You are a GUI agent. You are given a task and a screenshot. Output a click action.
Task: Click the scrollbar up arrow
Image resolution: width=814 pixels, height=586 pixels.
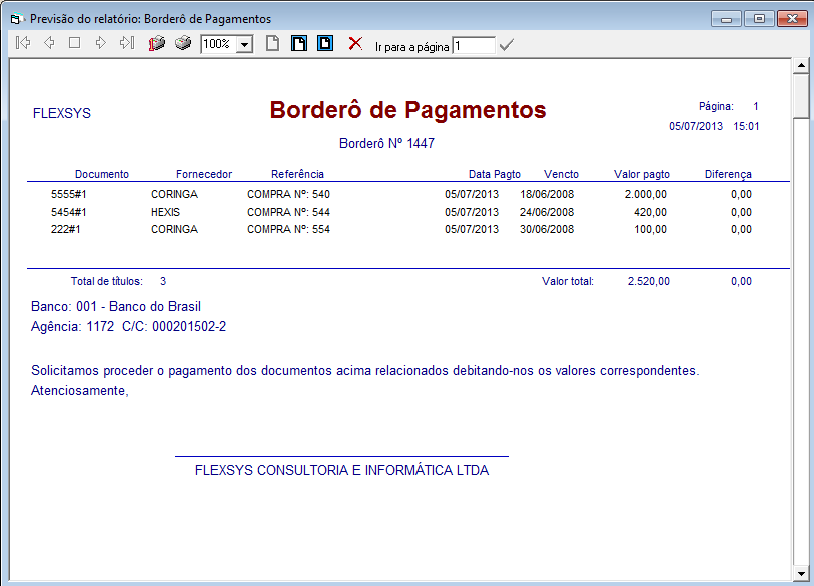click(801, 65)
